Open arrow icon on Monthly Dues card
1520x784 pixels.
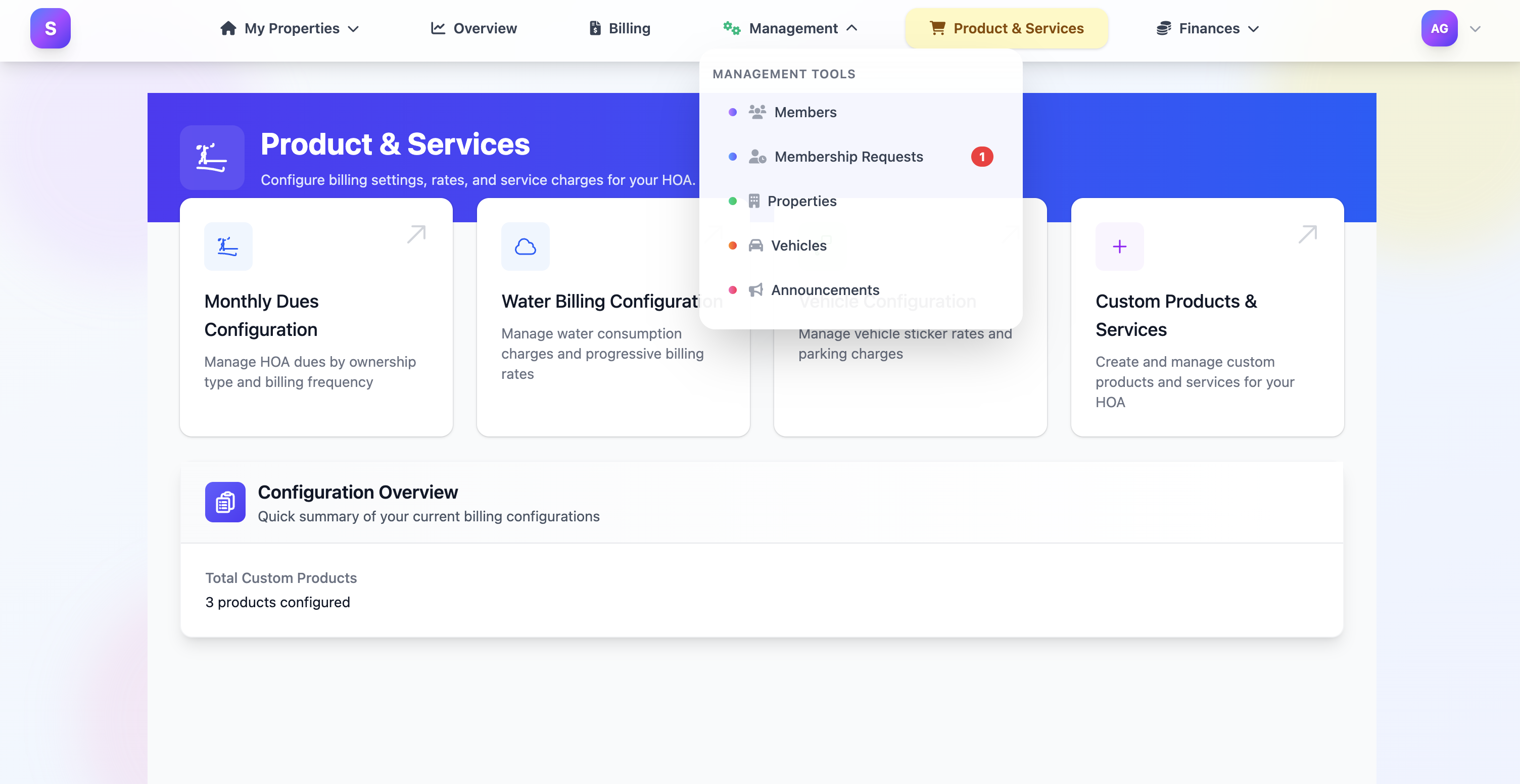point(416,234)
